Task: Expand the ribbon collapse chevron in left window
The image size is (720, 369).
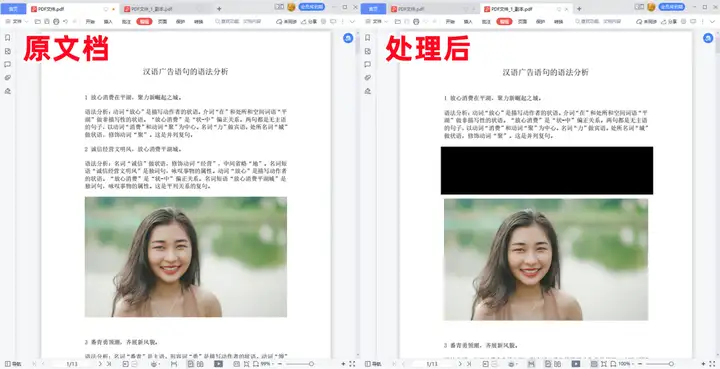Action: (352, 22)
